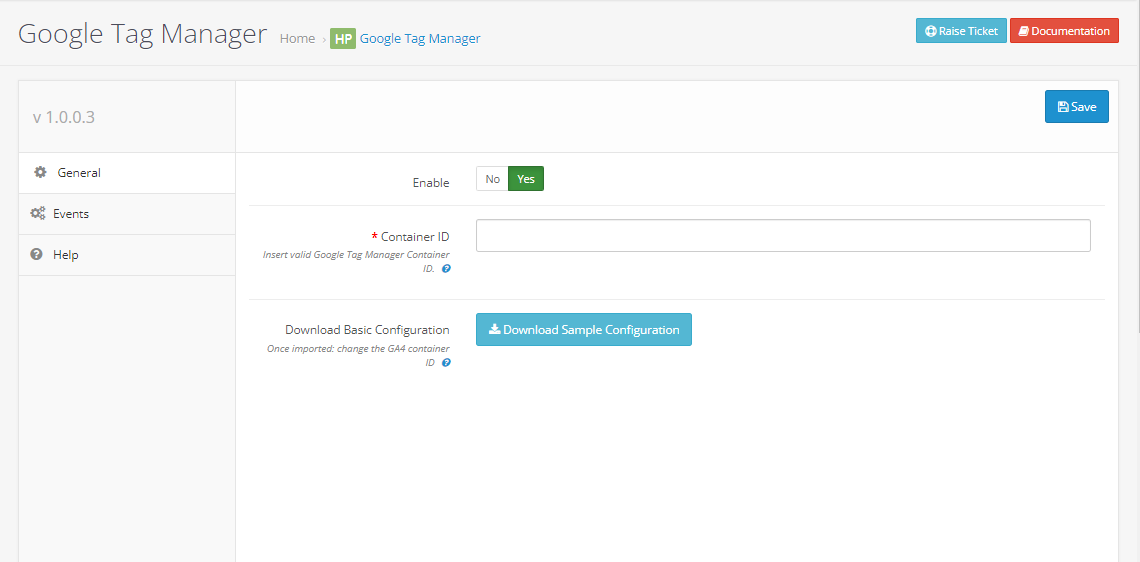Click the lifebuoy icon on Raise Ticket
This screenshot has width=1140, height=562.
(x=930, y=31)
